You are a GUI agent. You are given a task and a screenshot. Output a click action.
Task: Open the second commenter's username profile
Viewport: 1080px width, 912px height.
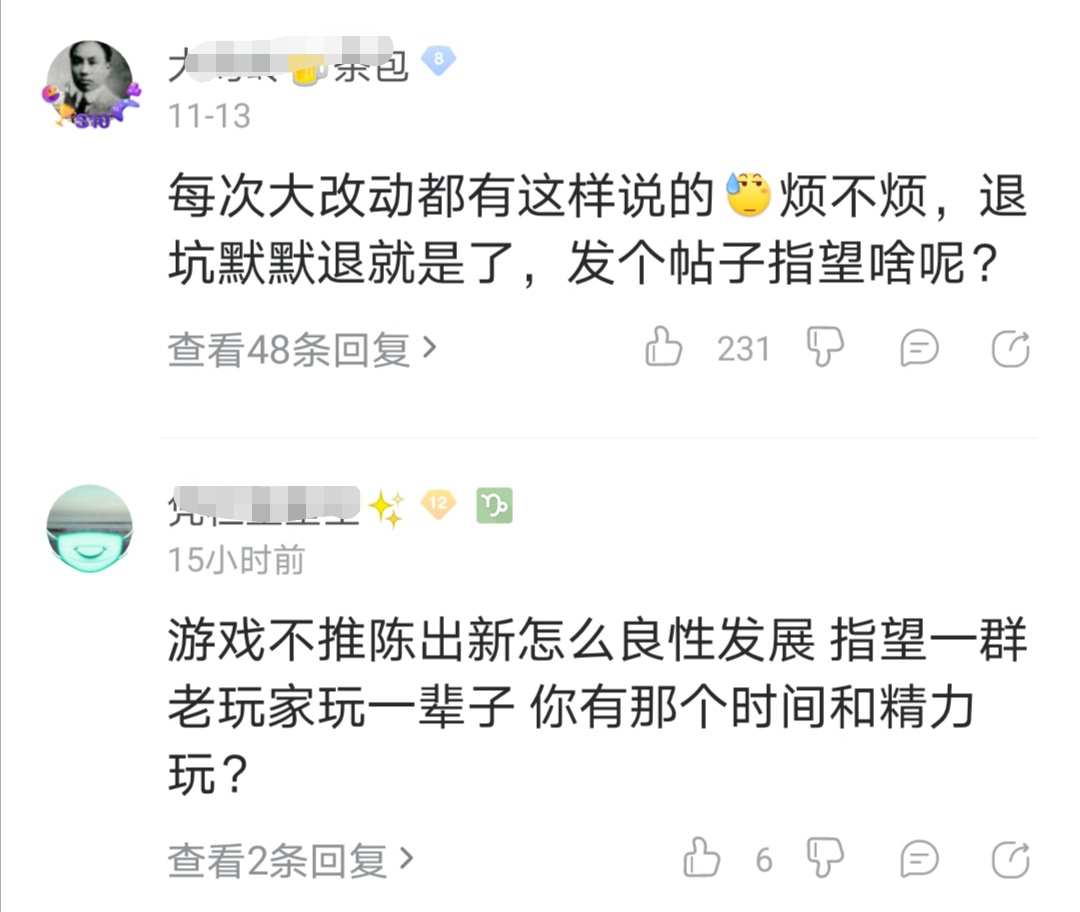coord(265,505)
